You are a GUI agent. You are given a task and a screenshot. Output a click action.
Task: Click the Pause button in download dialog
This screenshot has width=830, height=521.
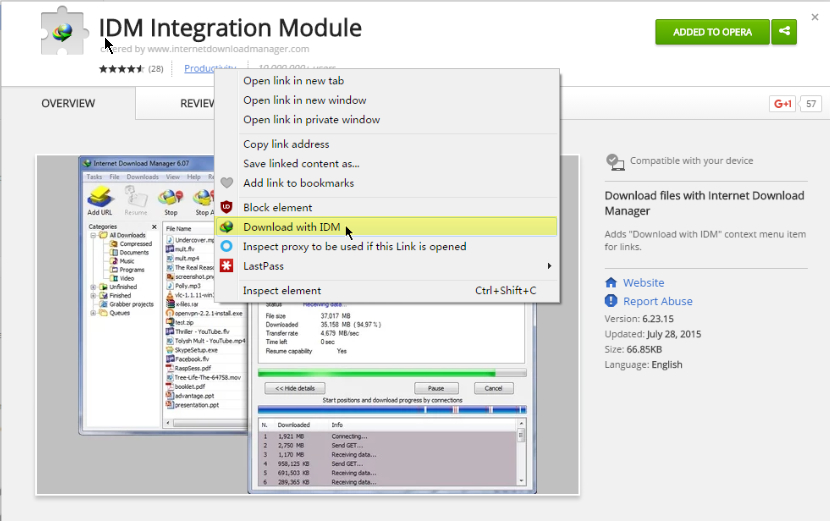coord(436,388)
